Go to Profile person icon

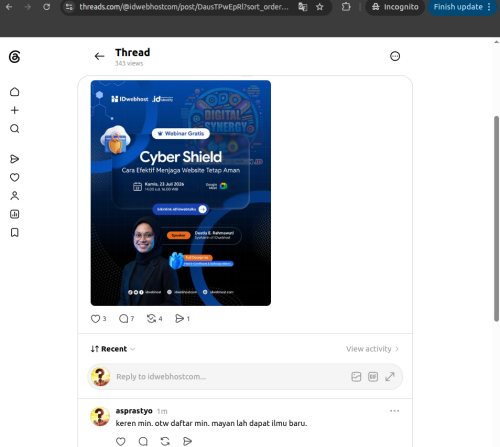click(14, 196)
